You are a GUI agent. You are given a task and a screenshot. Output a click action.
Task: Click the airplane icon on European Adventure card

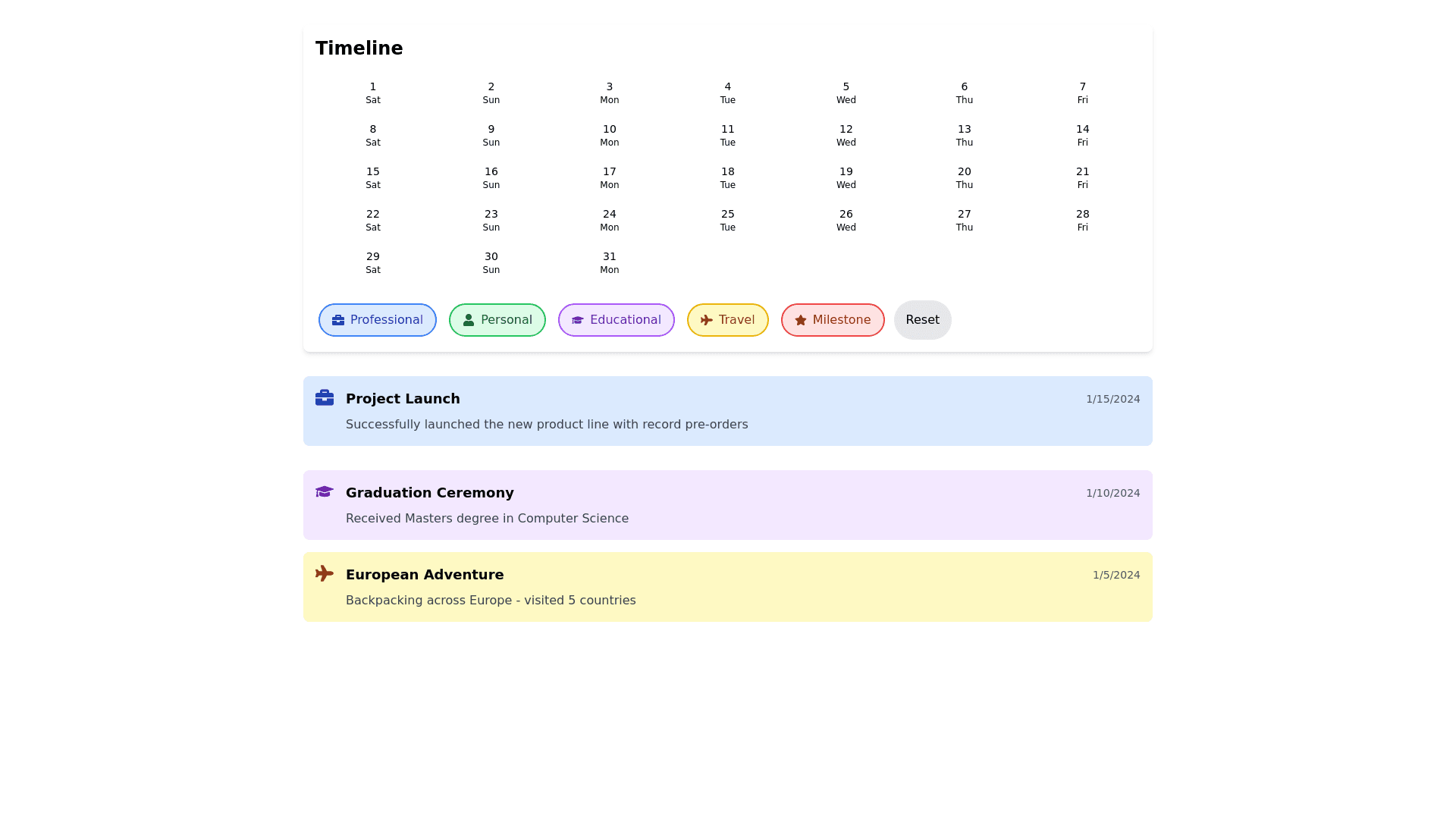[325, 573]
